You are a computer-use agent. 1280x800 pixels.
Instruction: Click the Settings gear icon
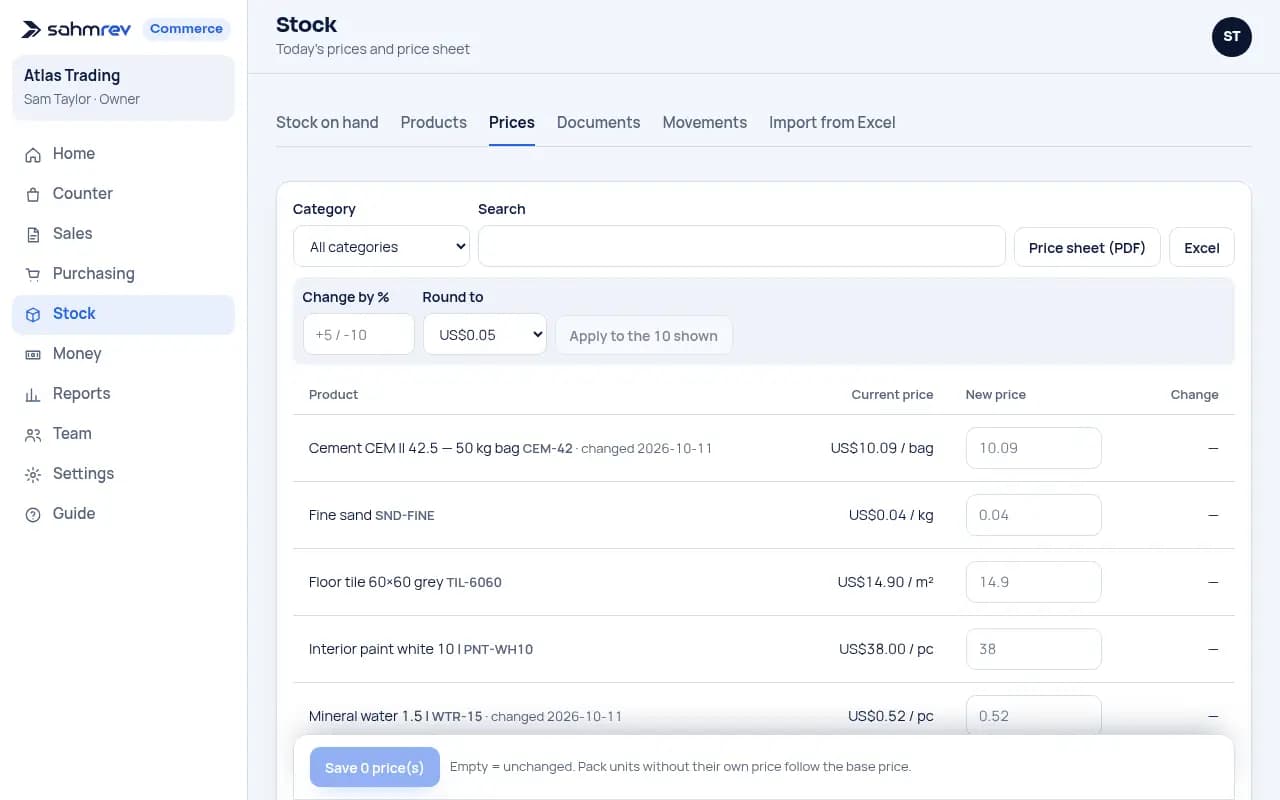[33, 474]
